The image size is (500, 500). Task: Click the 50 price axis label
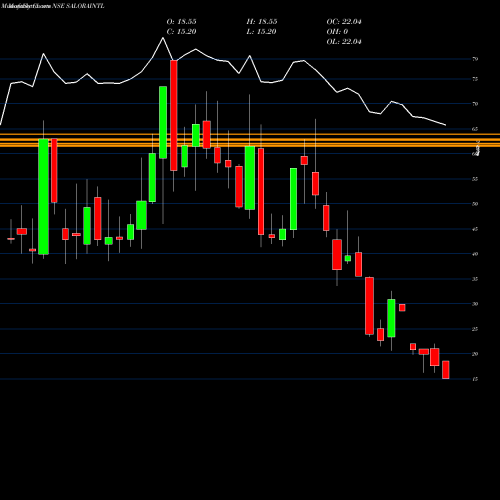click(475, 204)
